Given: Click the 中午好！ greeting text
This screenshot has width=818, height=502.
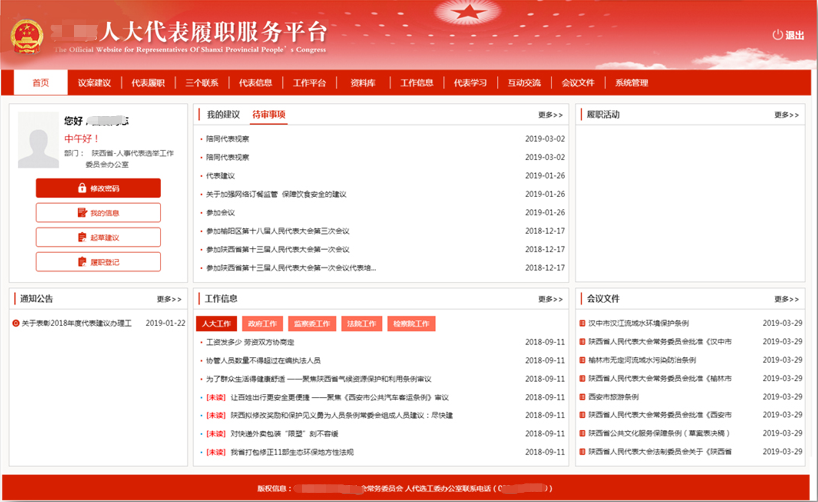Looking at the screenshot, I should [x=81, y=139].
